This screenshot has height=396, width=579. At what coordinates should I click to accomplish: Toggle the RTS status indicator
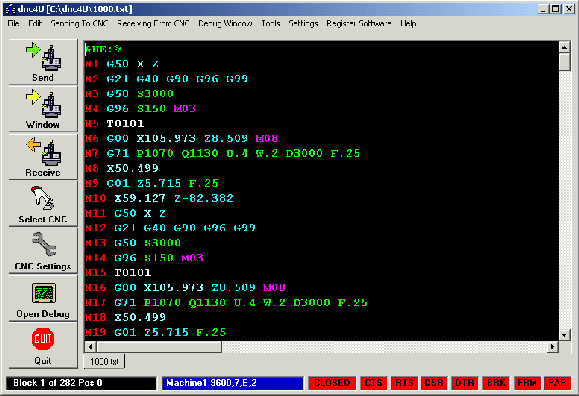pos(404,383)
